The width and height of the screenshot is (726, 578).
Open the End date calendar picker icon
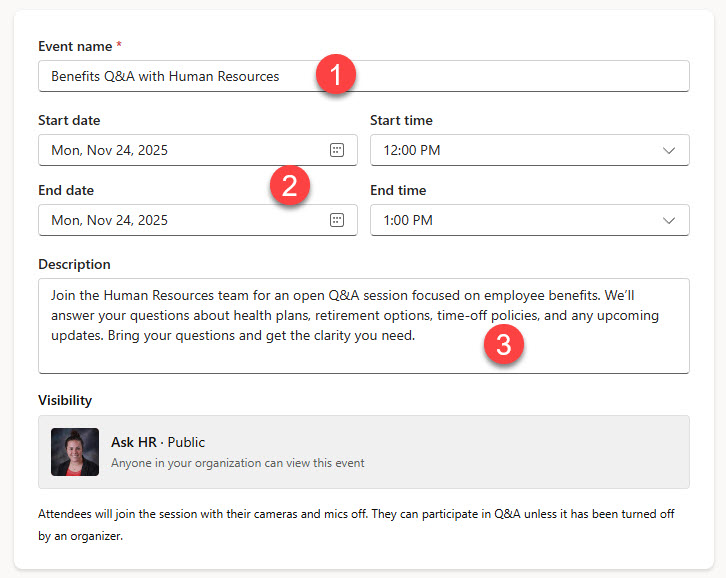[337, 220]
